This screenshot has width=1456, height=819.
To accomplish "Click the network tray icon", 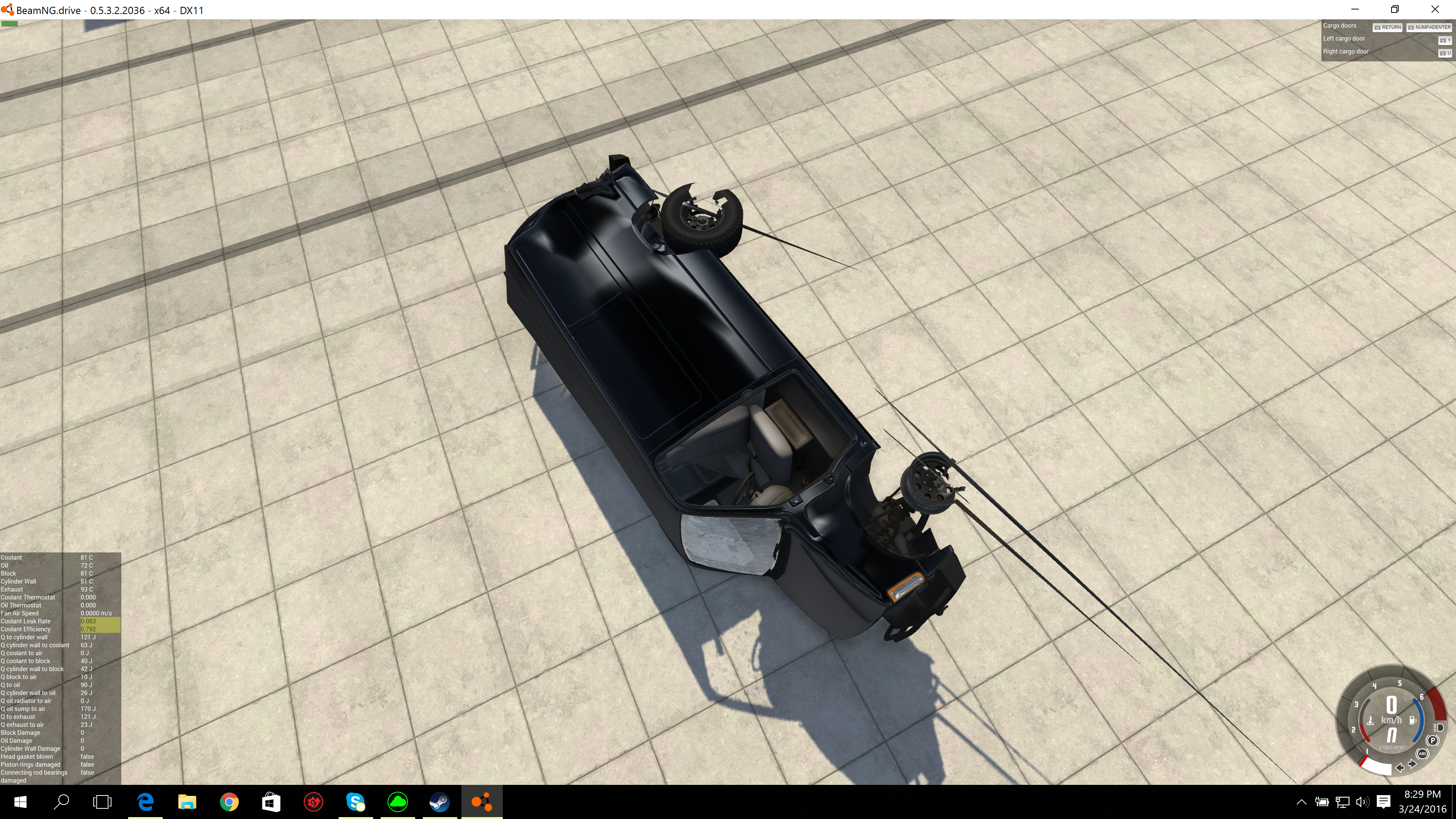I will [x=1342, y=802].
